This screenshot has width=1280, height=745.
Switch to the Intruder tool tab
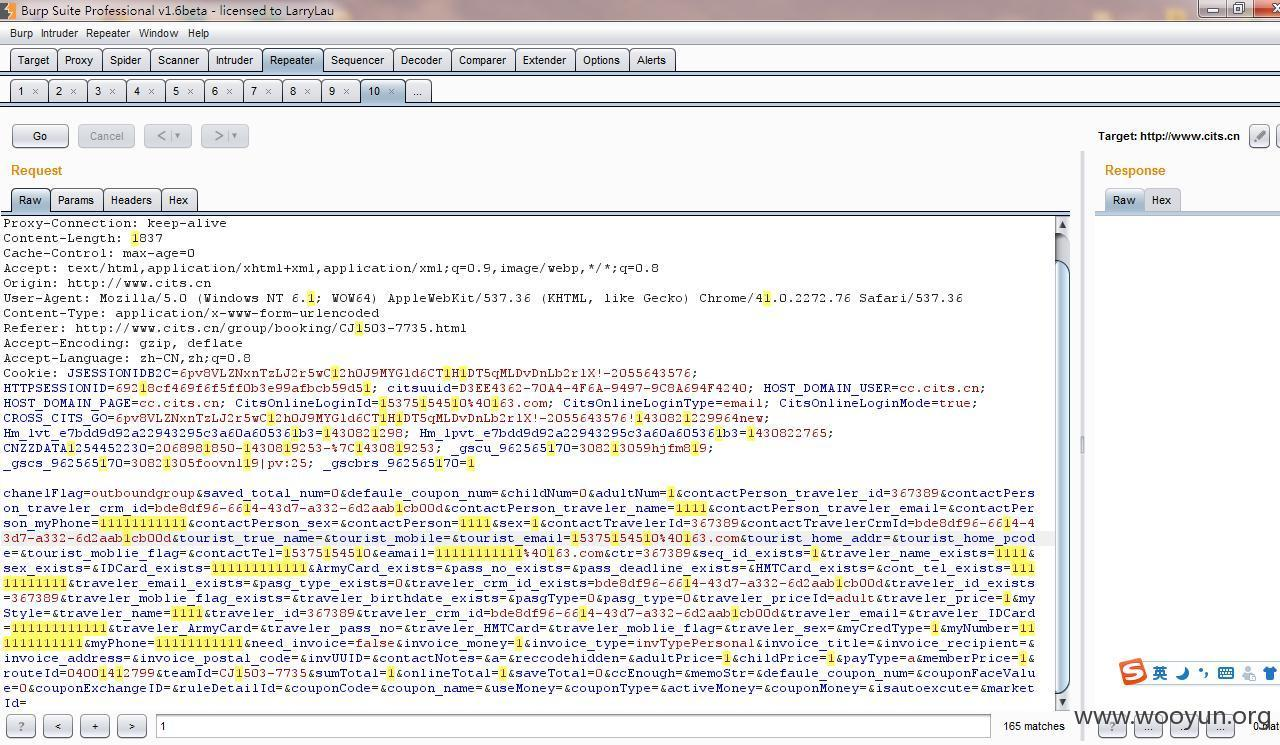pyautogui.click(x=234, y=60)
